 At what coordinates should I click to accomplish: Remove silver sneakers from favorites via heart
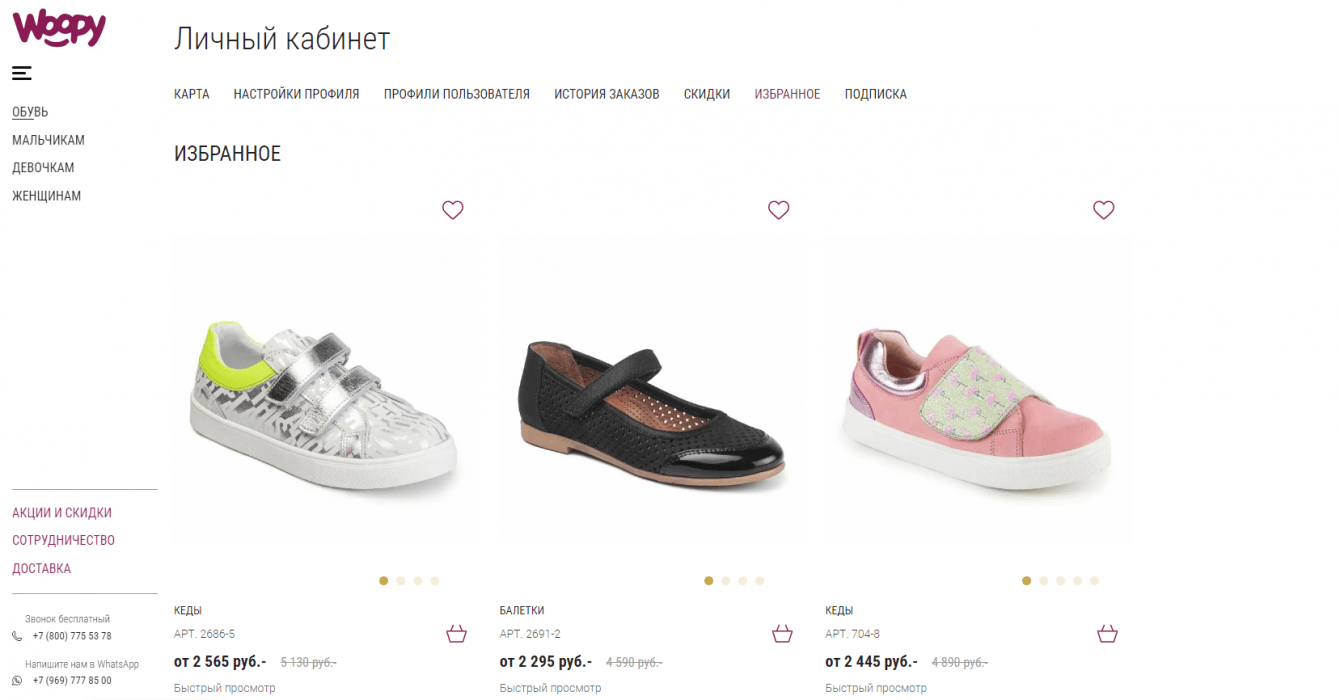[453, 210]
